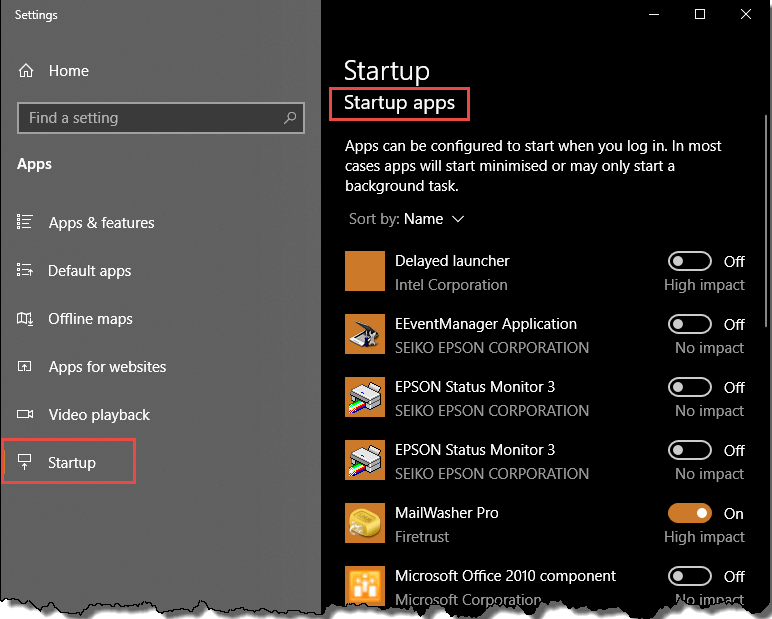Open Apps & features page
The width and height of the screenshot is (772, 619).
[x=101, y=223]
